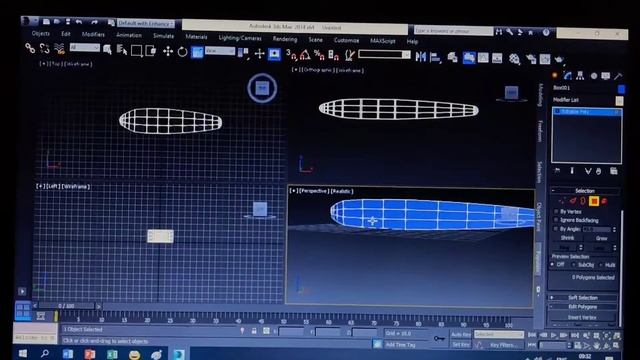Choose Rectangular Selection Region tool

[x=136, y=51]
